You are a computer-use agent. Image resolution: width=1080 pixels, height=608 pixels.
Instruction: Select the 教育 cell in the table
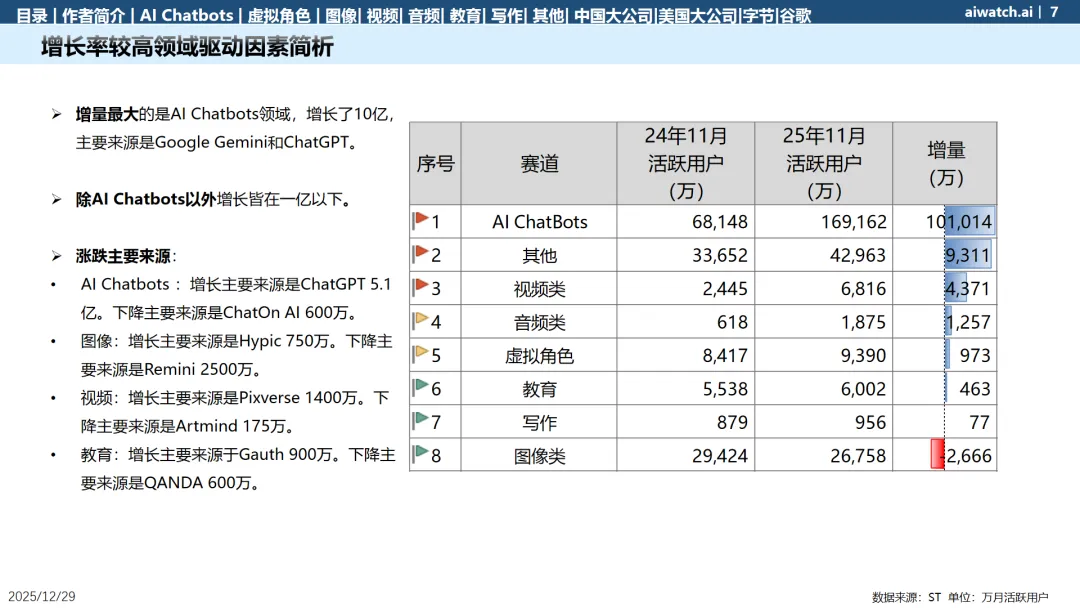coord(539,389)
